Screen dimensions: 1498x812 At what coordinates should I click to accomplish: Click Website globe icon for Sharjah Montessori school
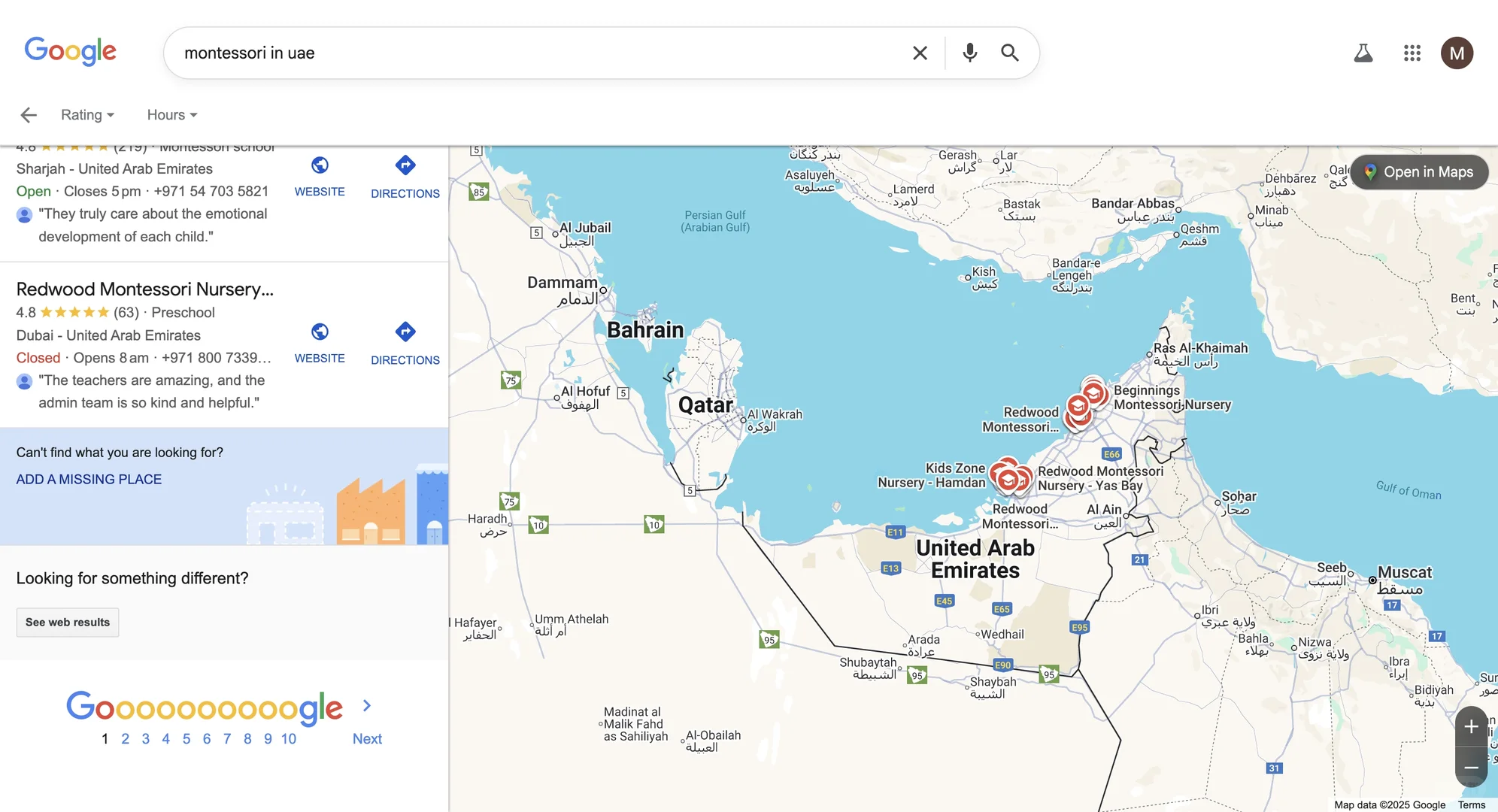320,165
